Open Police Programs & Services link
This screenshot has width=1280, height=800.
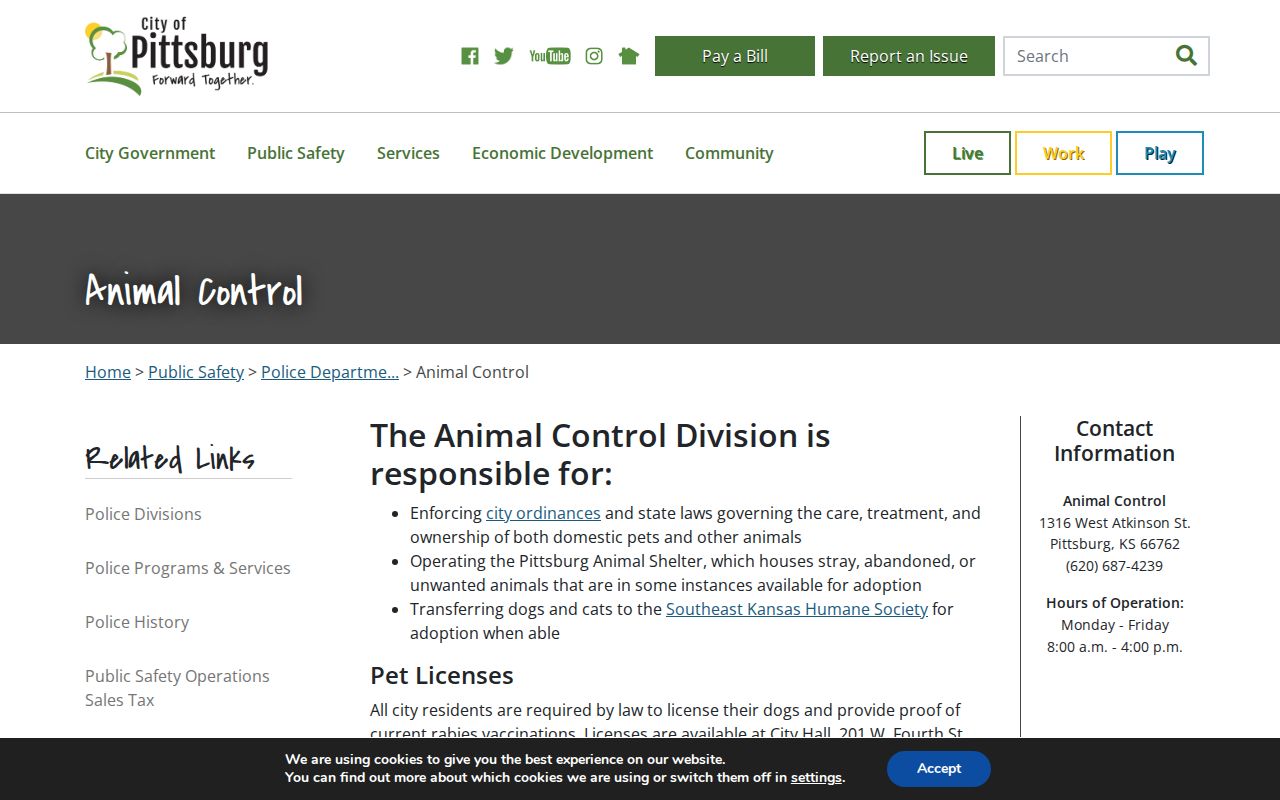click(188, 568)
